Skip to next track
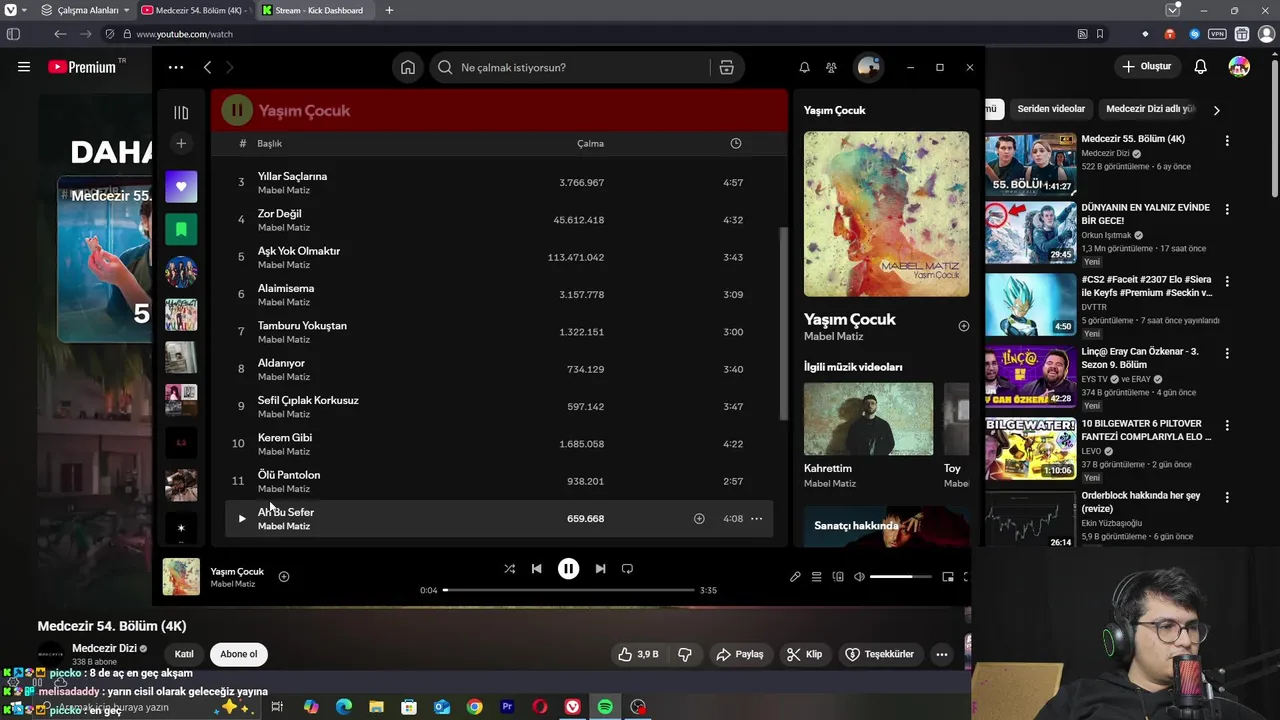1280x720 pixels. [x=600, y=568]
